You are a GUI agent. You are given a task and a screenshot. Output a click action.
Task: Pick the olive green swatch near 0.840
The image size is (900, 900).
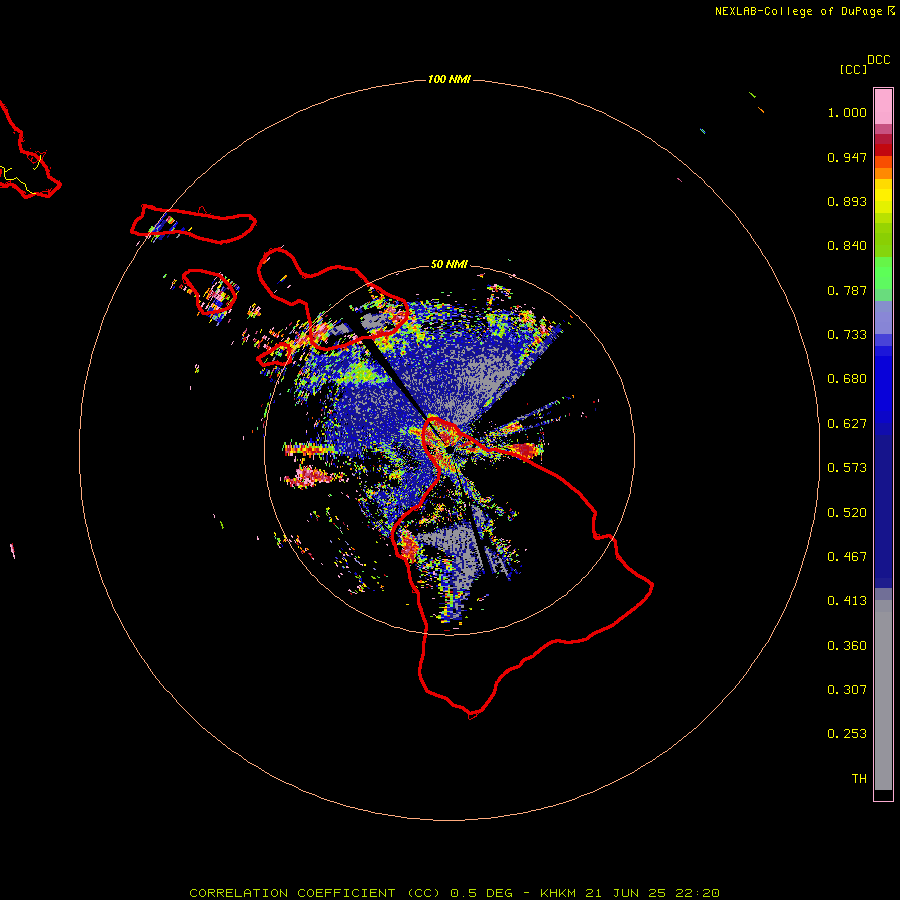pos(883,240)
